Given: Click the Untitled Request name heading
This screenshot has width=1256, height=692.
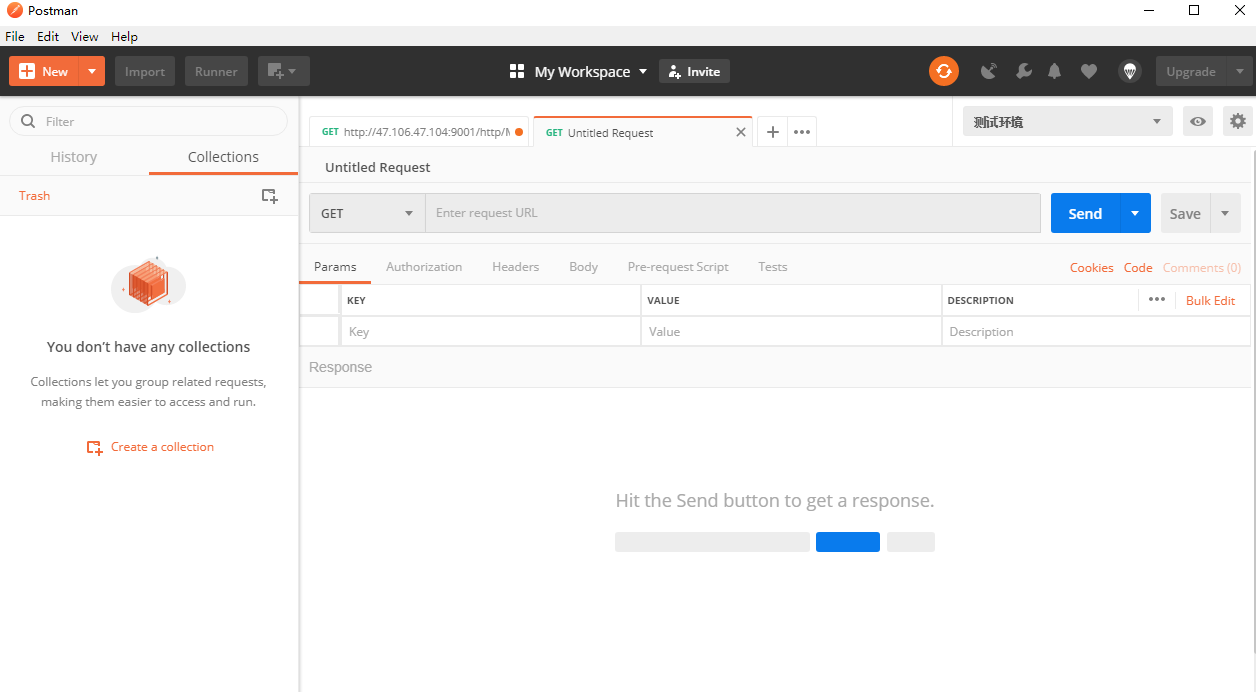Looking at the screenshot, I should [x=378, y=167].
